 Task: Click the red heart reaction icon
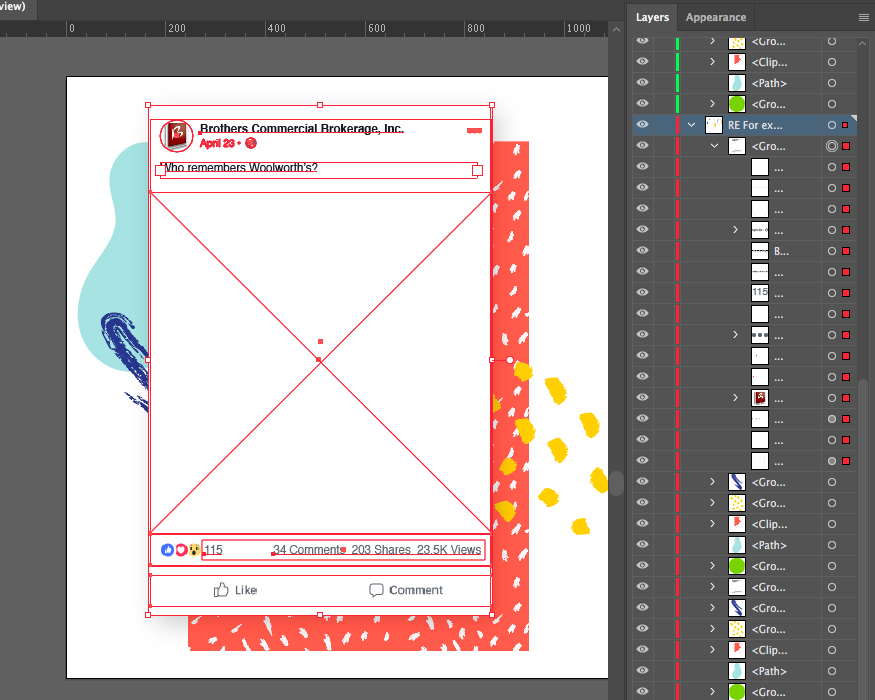(x=181, y=550)
